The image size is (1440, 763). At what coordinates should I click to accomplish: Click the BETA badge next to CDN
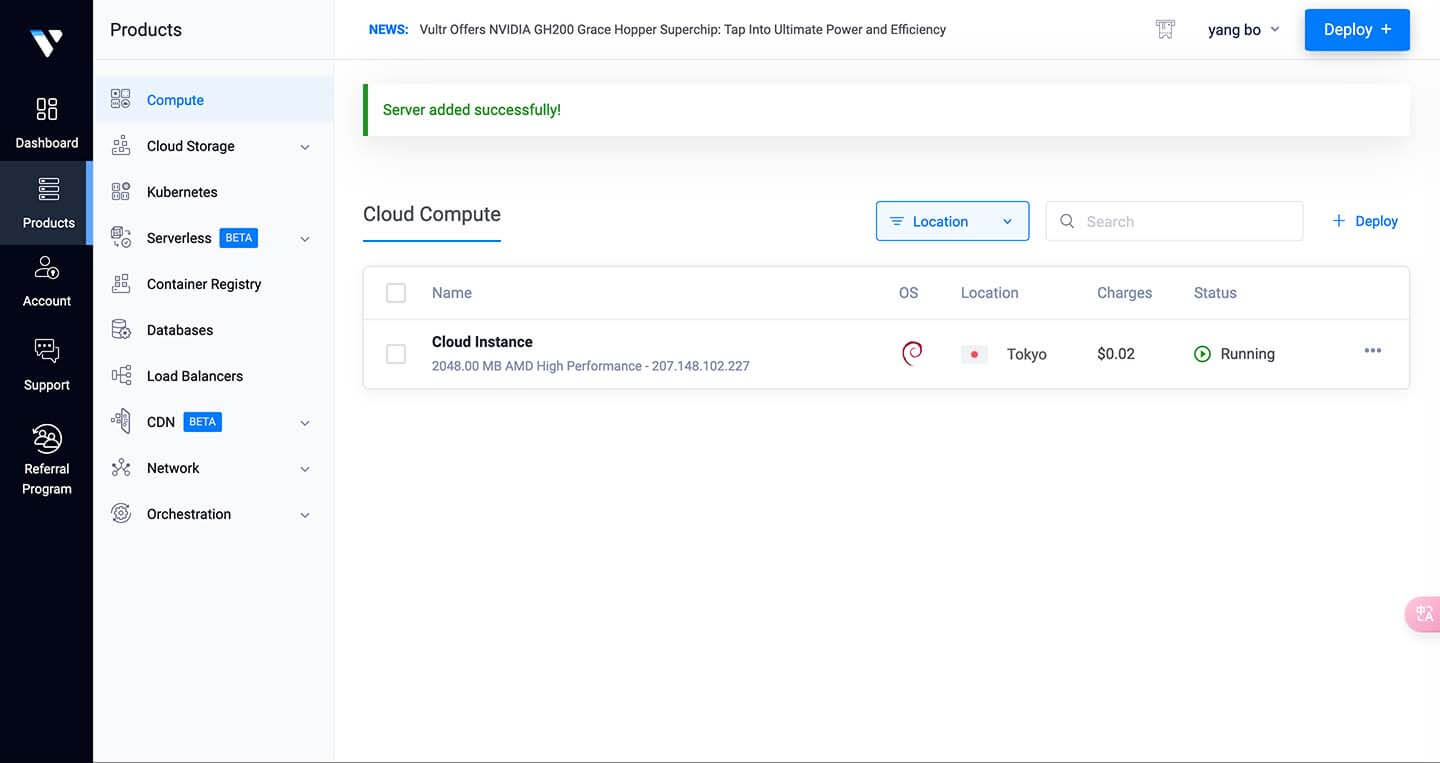(x=203, y=422)
